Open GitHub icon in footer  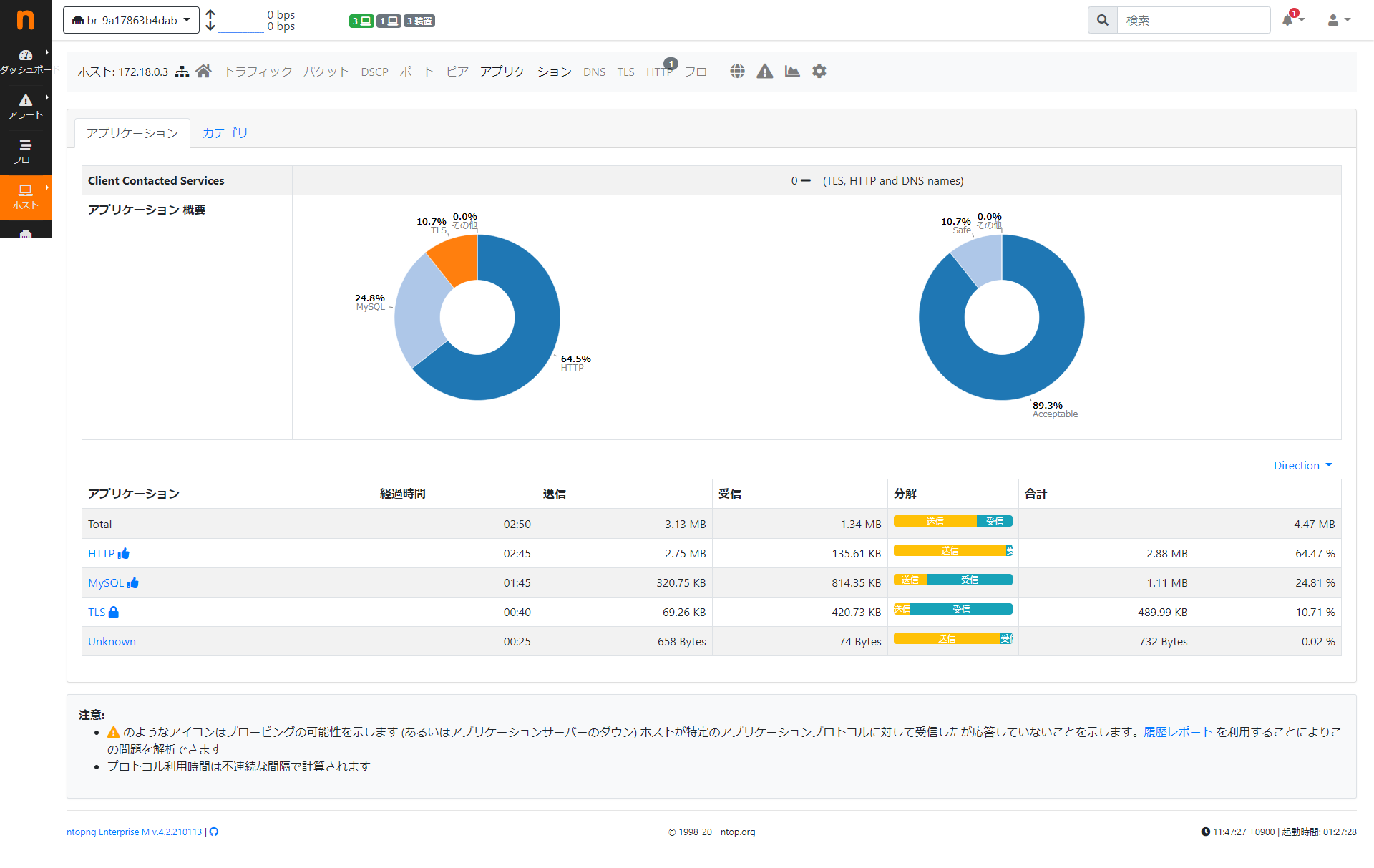213,832
